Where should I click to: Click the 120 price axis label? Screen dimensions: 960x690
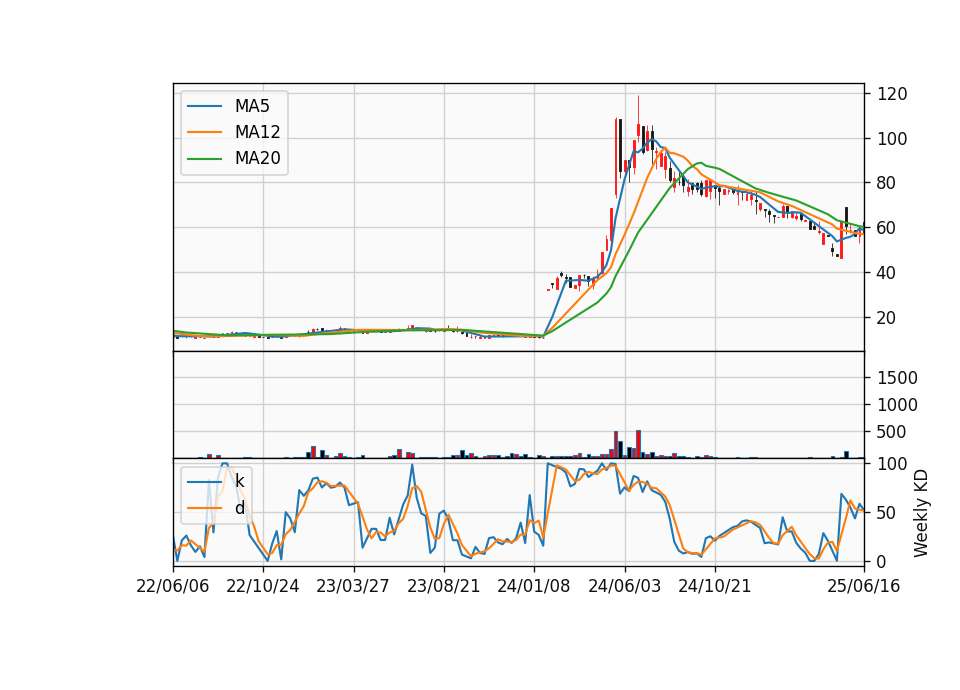(x=892, y=94)
